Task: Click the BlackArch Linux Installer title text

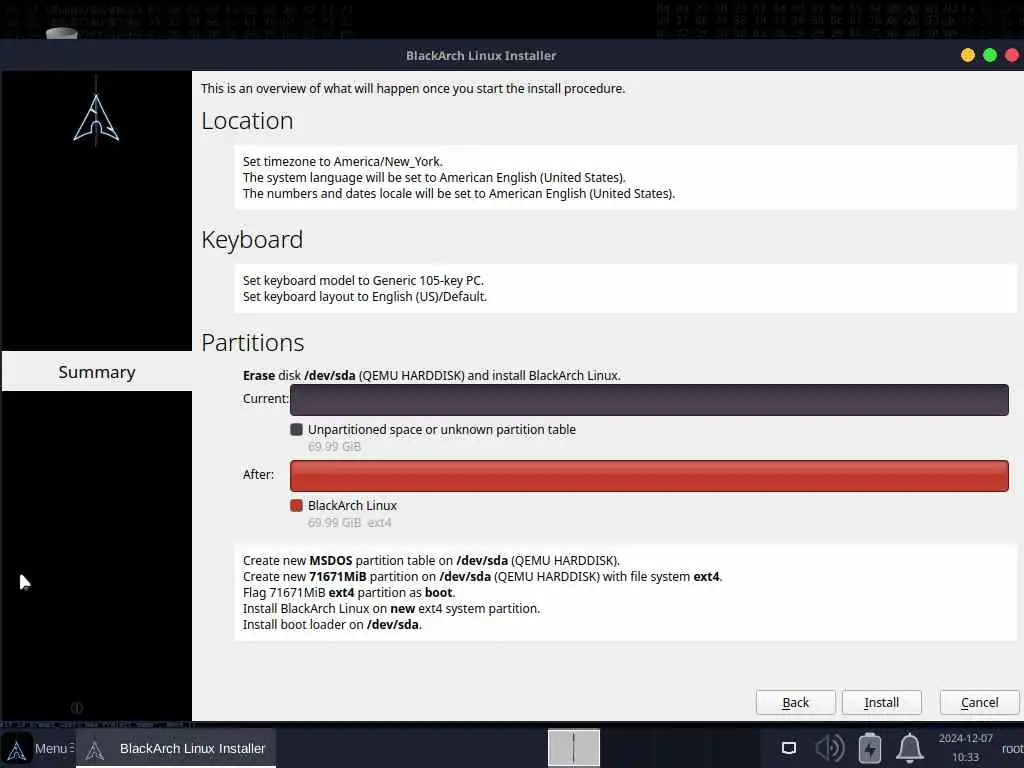Action: [481, 56]
